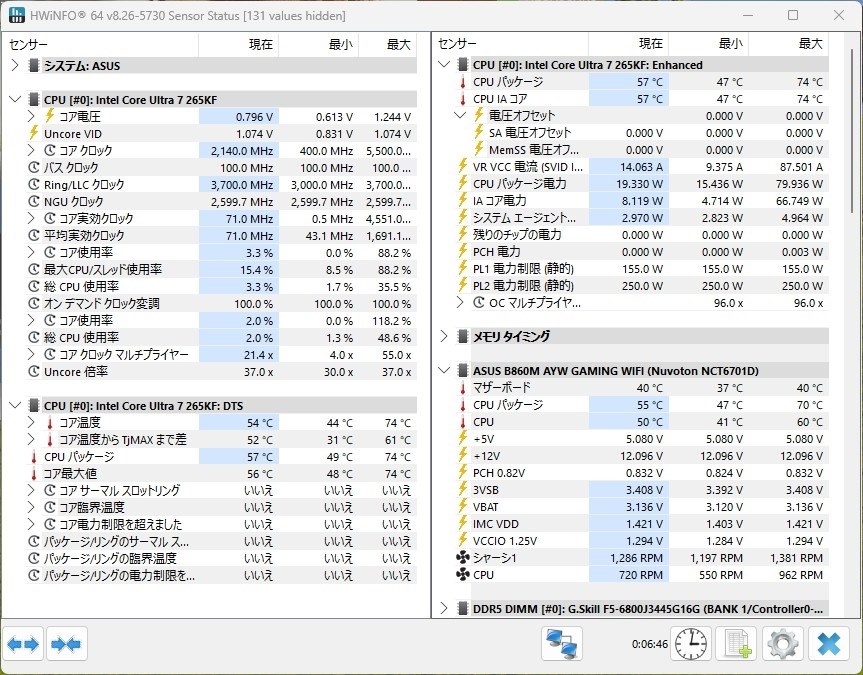This screenshot has width=863, height=675.
Task: Click the 1,286 RPM current value
Action: coord(636,558)
